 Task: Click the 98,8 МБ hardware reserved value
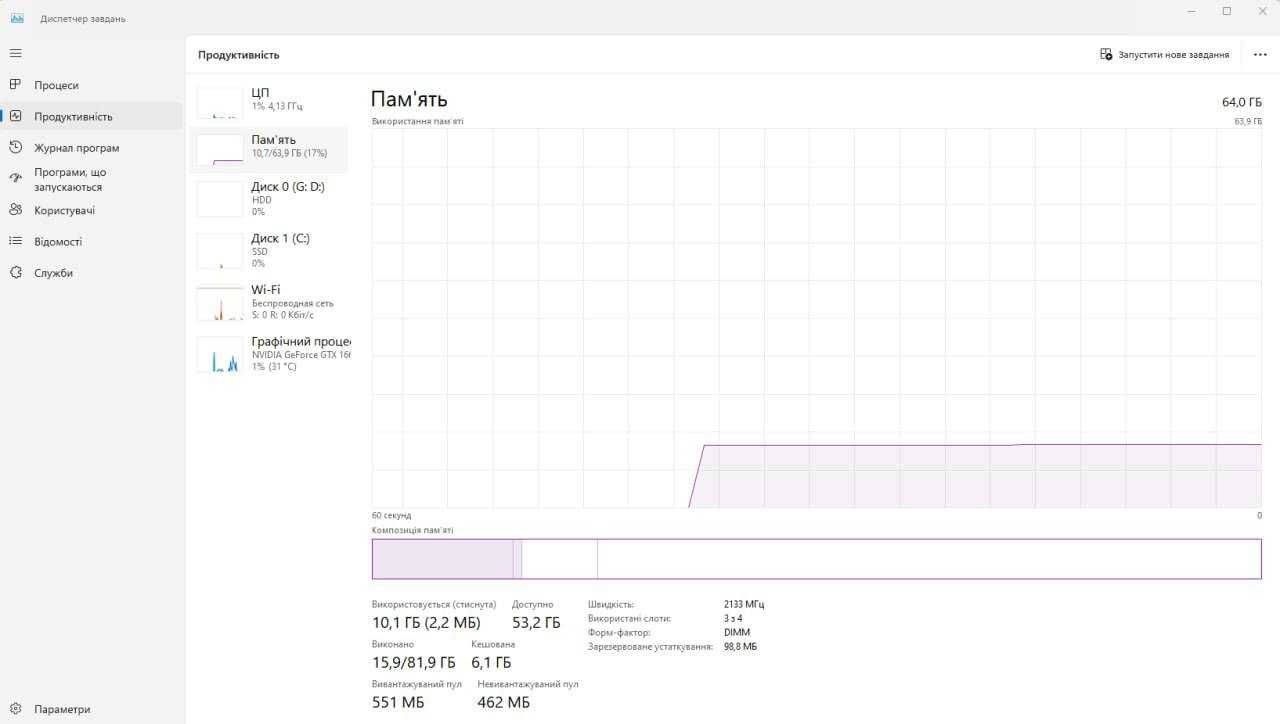(x=740, y=647)
